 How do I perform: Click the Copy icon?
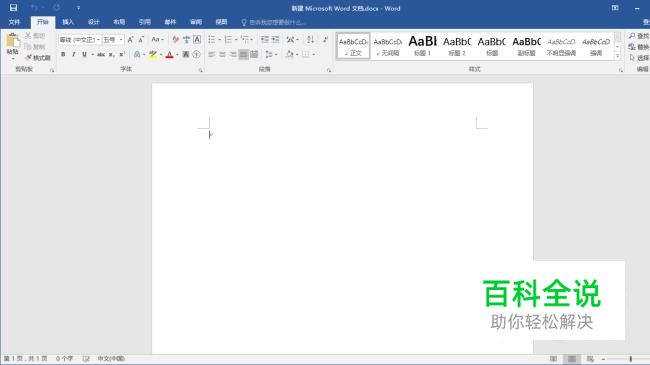[x=28, y=46]
